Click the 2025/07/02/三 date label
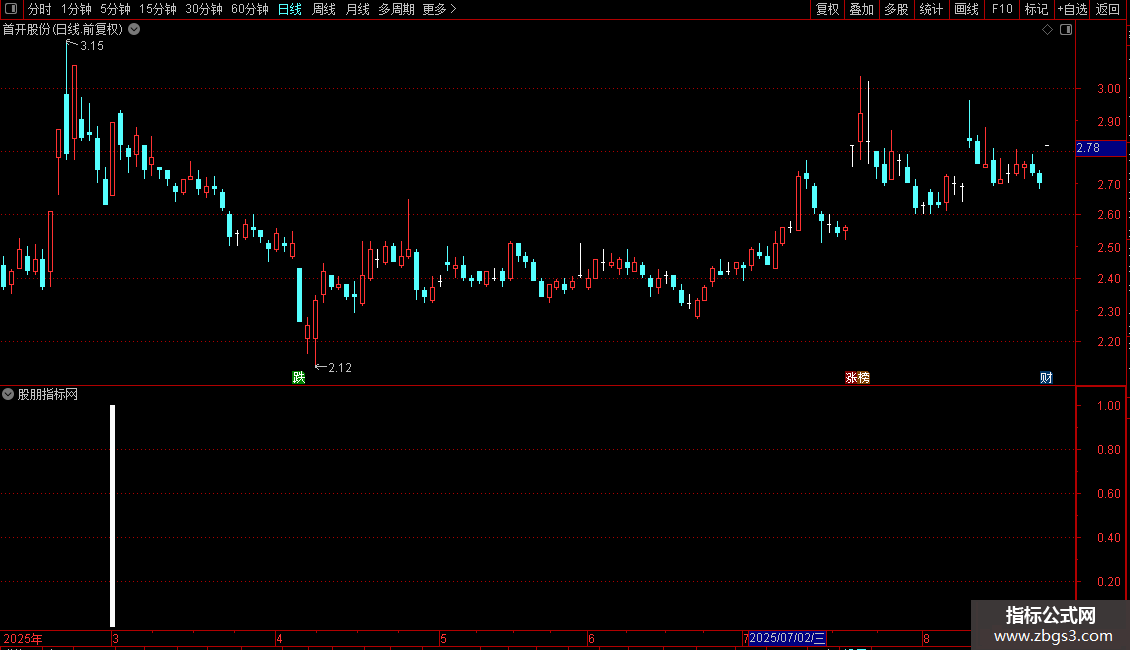 [x=787, y=638]
